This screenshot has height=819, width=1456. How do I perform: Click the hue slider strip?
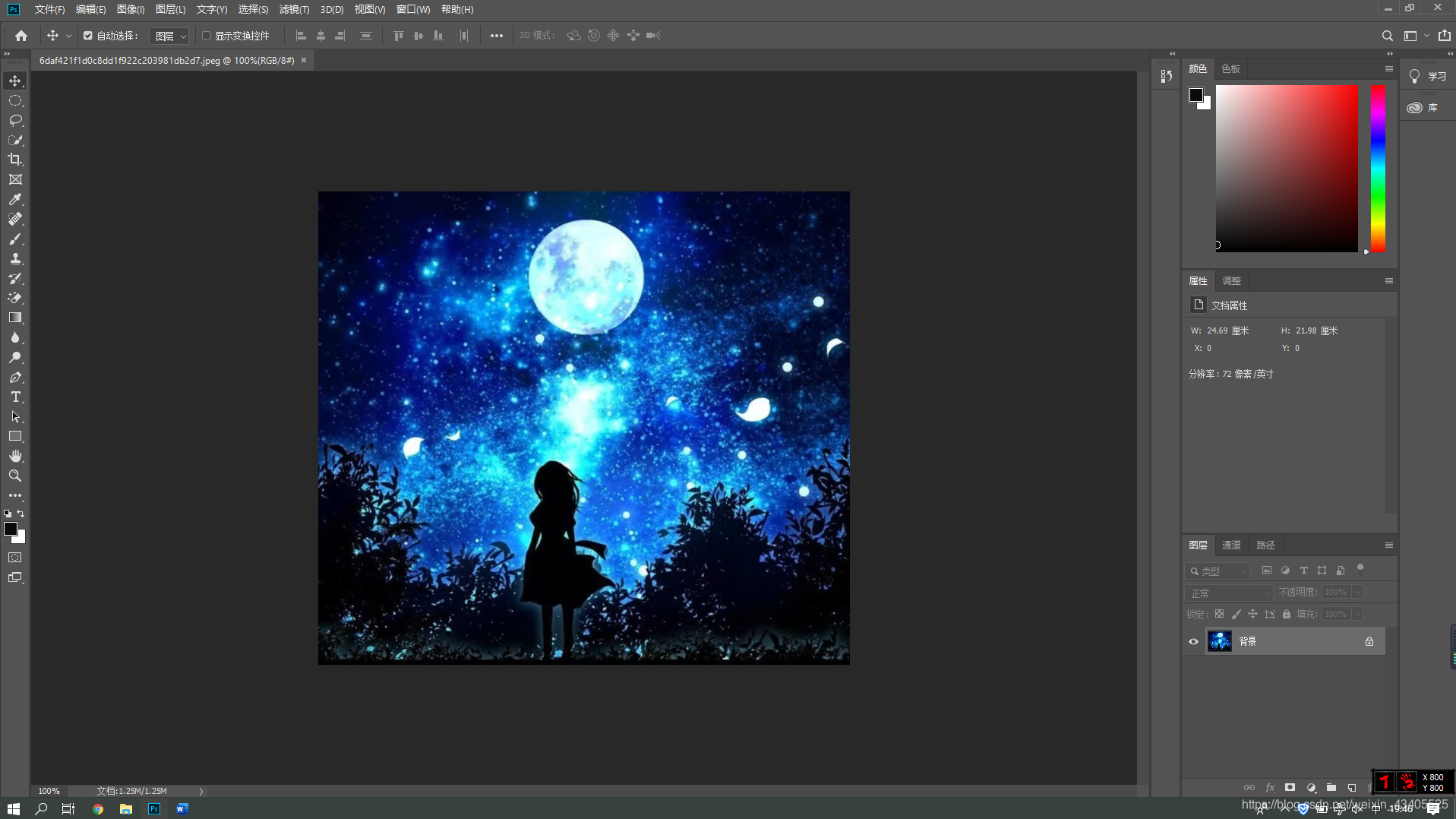click(1378, 168)
